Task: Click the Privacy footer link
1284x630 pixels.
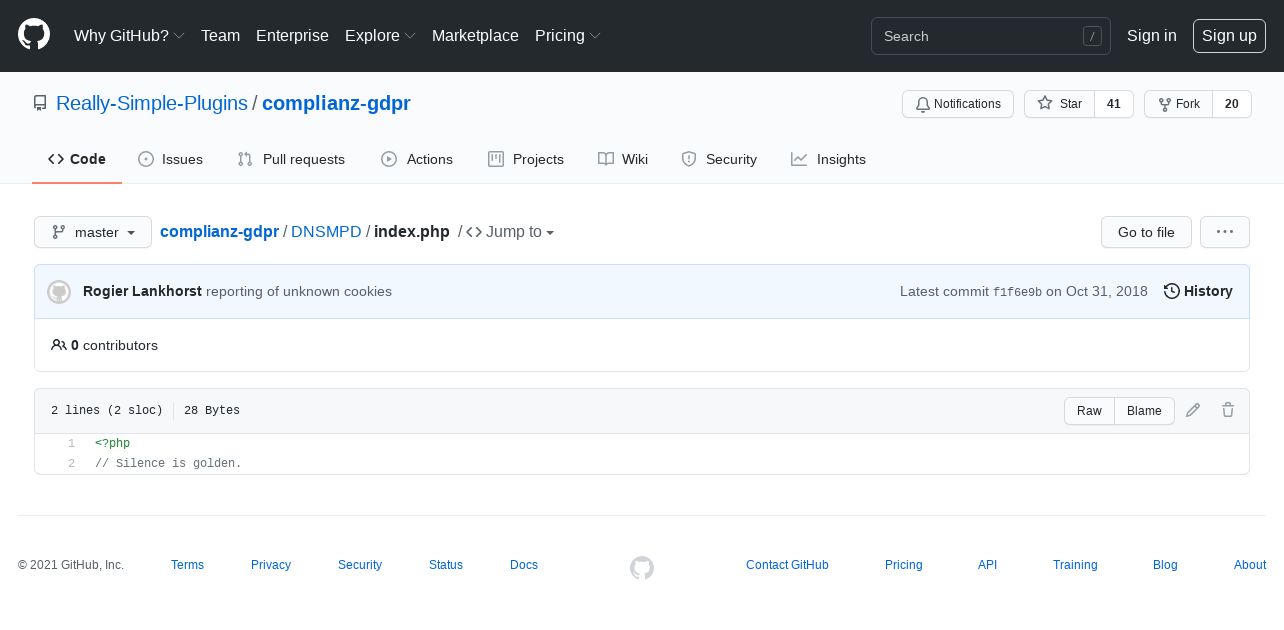Action: 271,565
